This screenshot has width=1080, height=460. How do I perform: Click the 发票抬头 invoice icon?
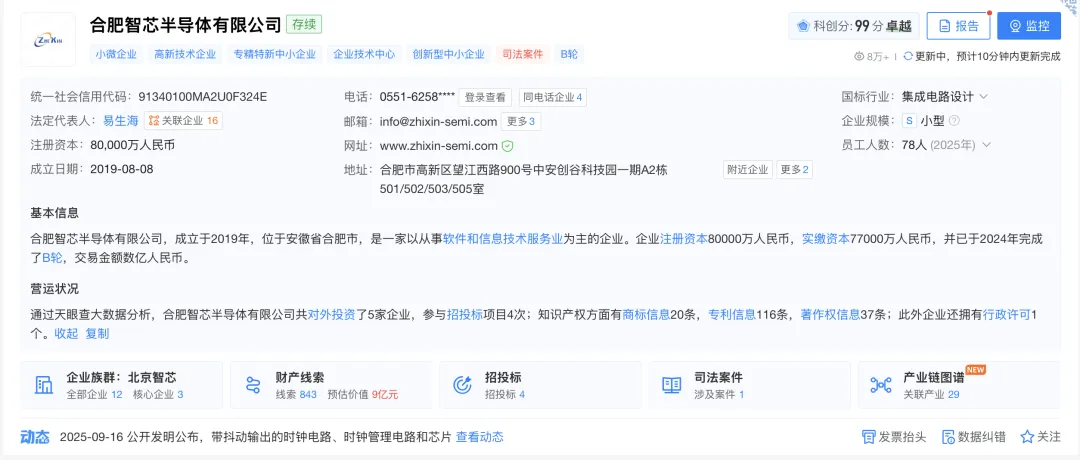(869, 437)
